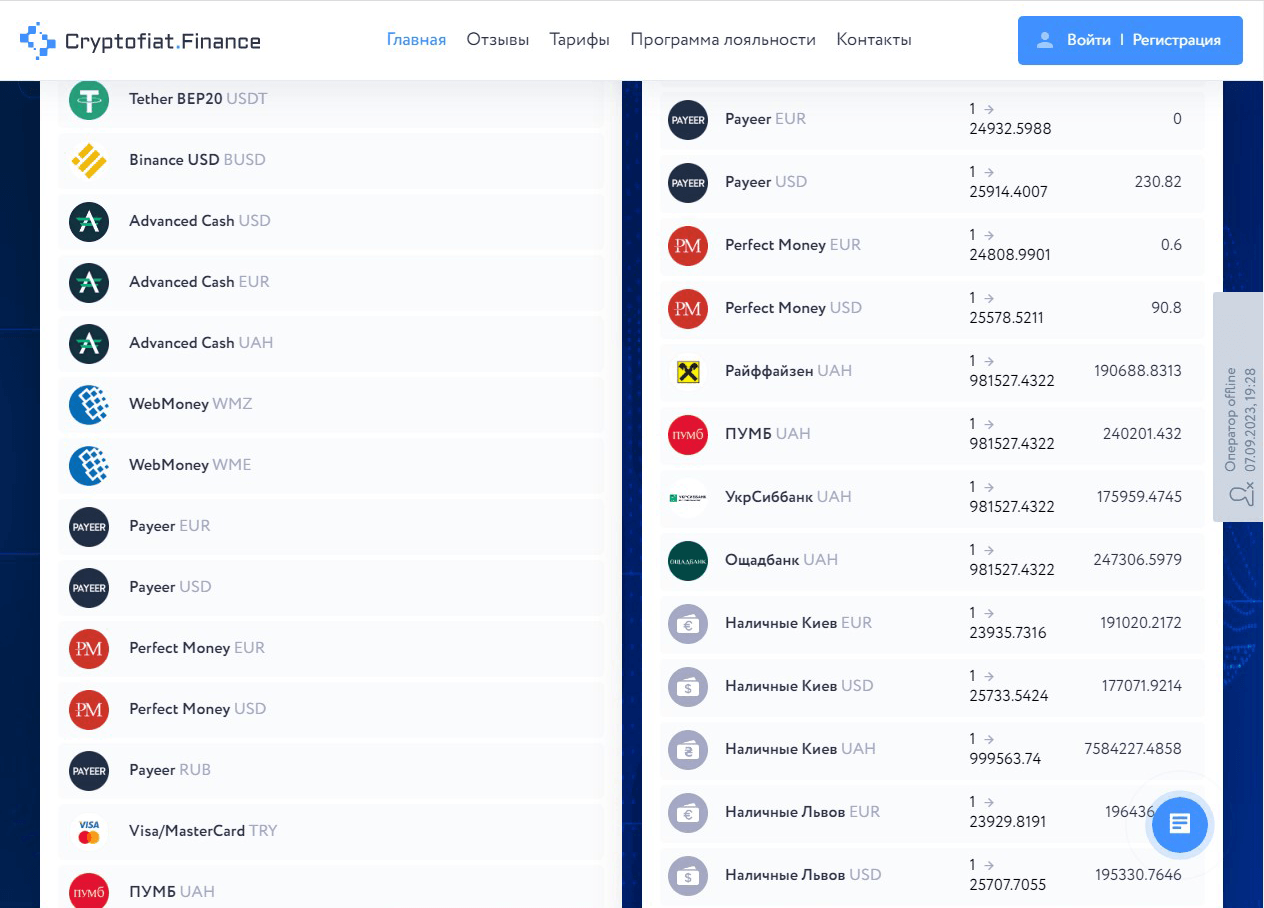Choose Ощадбанк UAH label in right list
Screen dimensions: 1264x908
(x=781, y=560)
